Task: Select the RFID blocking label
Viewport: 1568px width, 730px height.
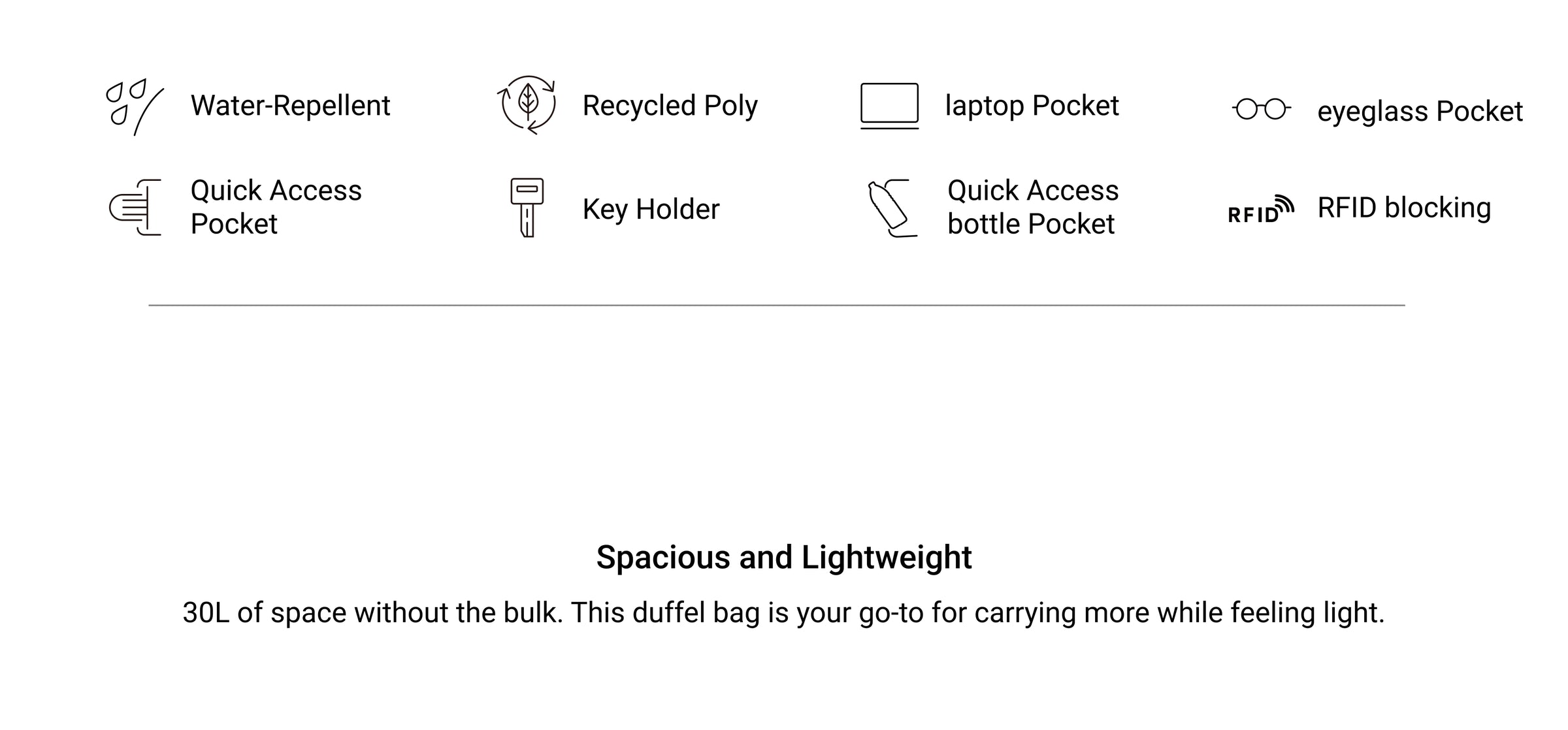Action: (1404, 208)
